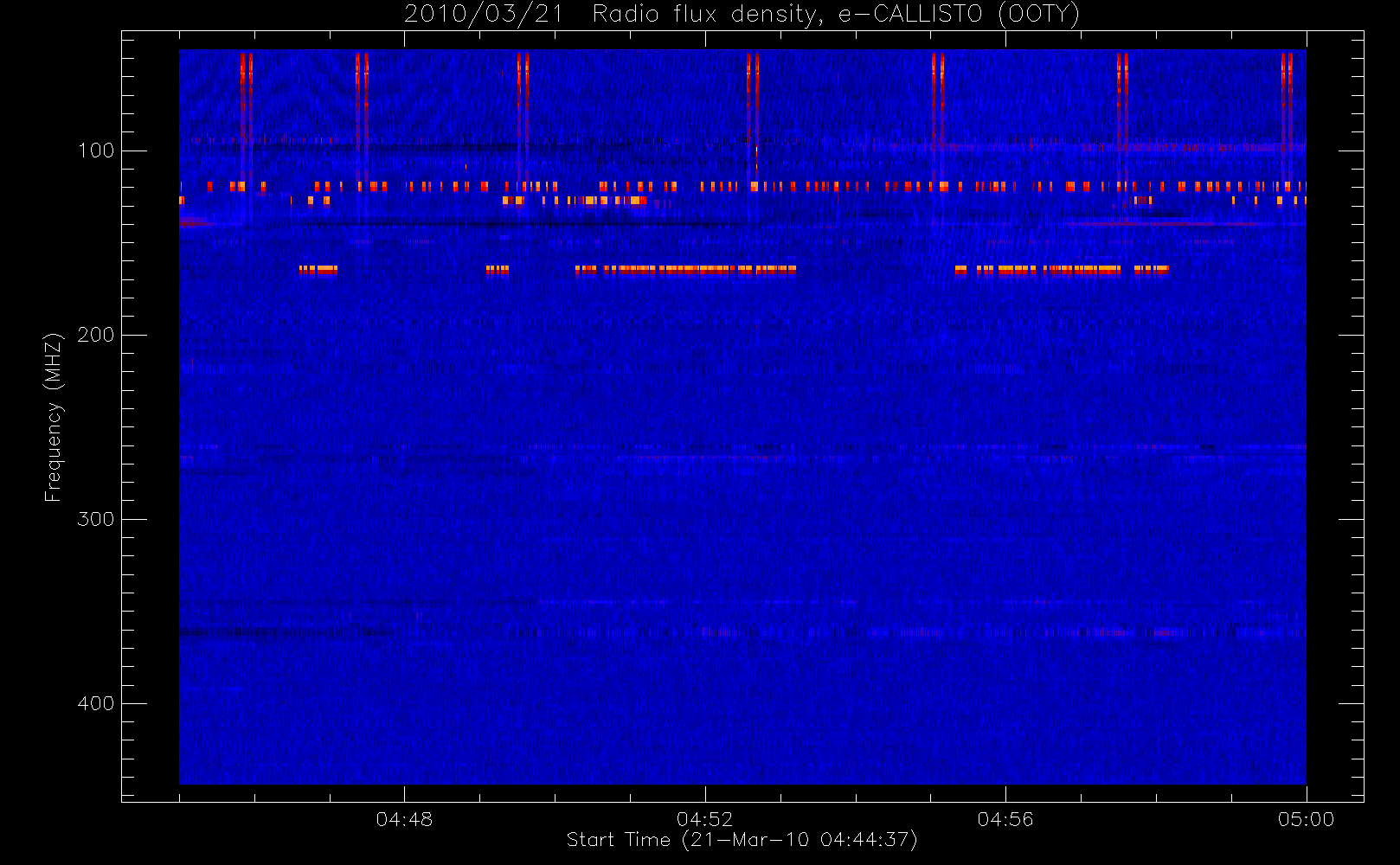Click the '04:56' time tick label
This screenshot has width=1400, height=865.
[x=1005, y=819]
